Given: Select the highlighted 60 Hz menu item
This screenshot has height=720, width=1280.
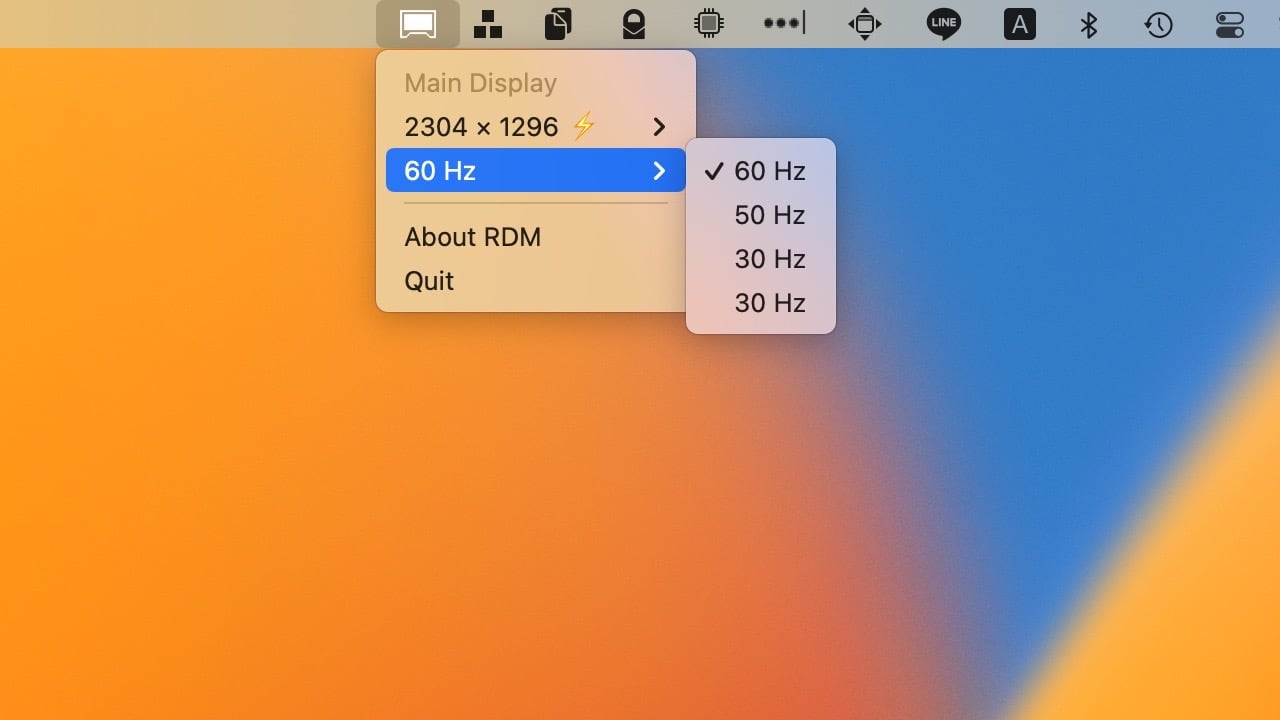Looking at the screenshot, I should tap(536, 170).
